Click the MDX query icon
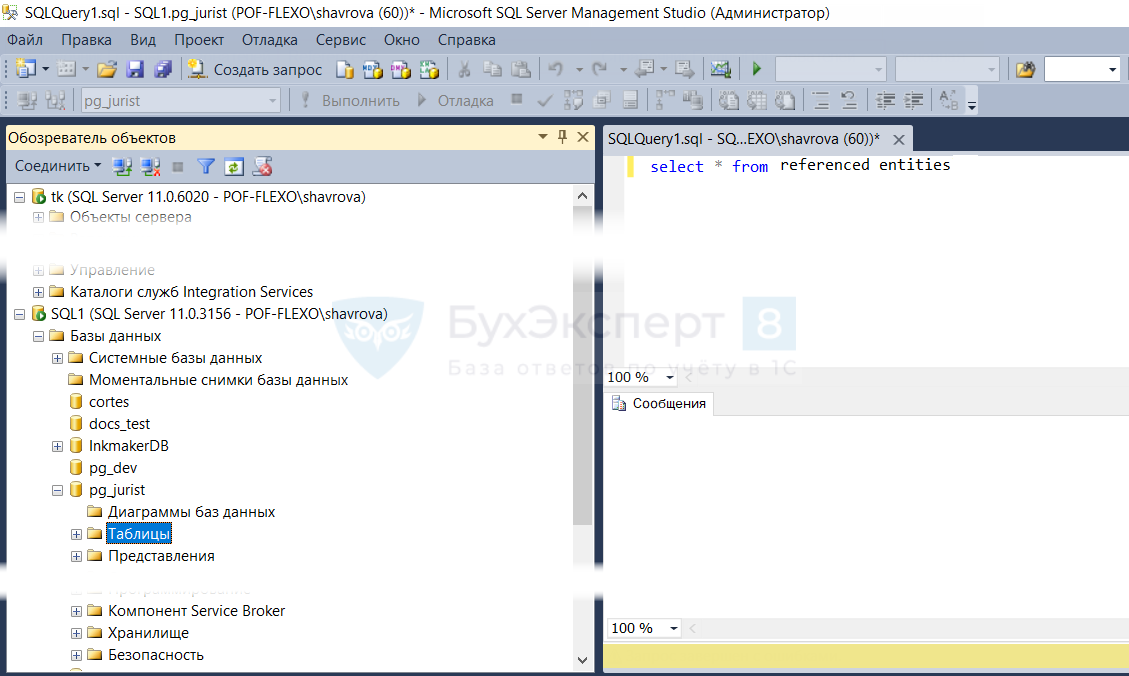 (x=373, y=69)
